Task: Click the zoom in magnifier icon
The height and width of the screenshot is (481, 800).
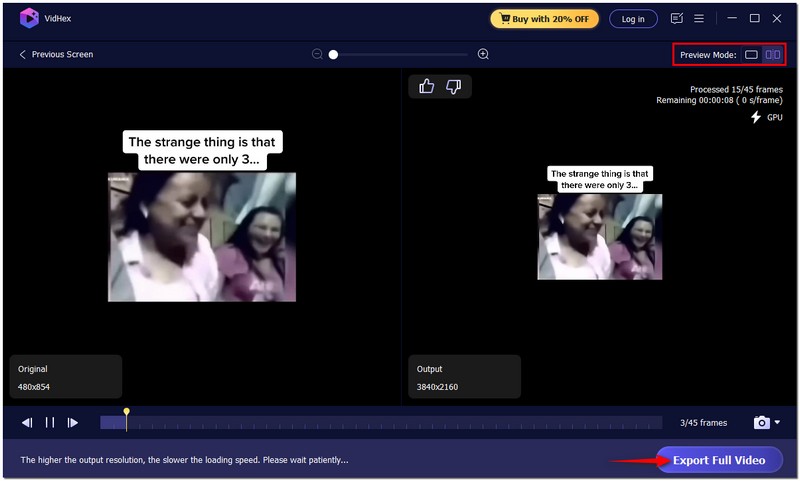Action: click(x=484, y=54)
